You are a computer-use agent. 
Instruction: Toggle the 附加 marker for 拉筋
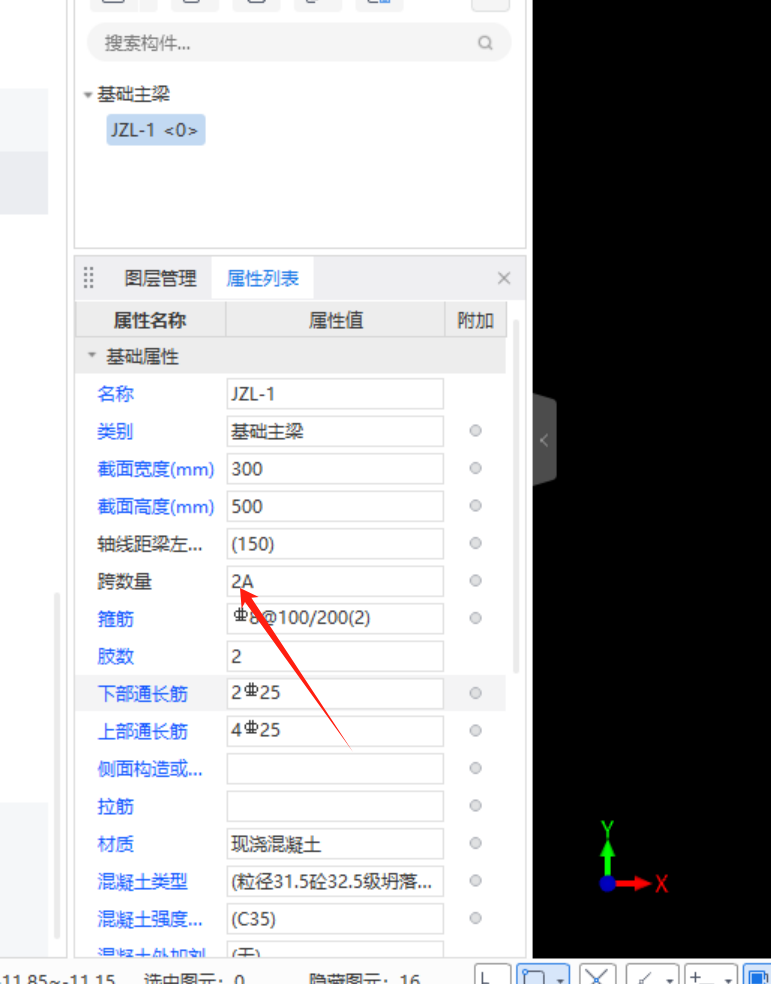(x=476, y=805)
